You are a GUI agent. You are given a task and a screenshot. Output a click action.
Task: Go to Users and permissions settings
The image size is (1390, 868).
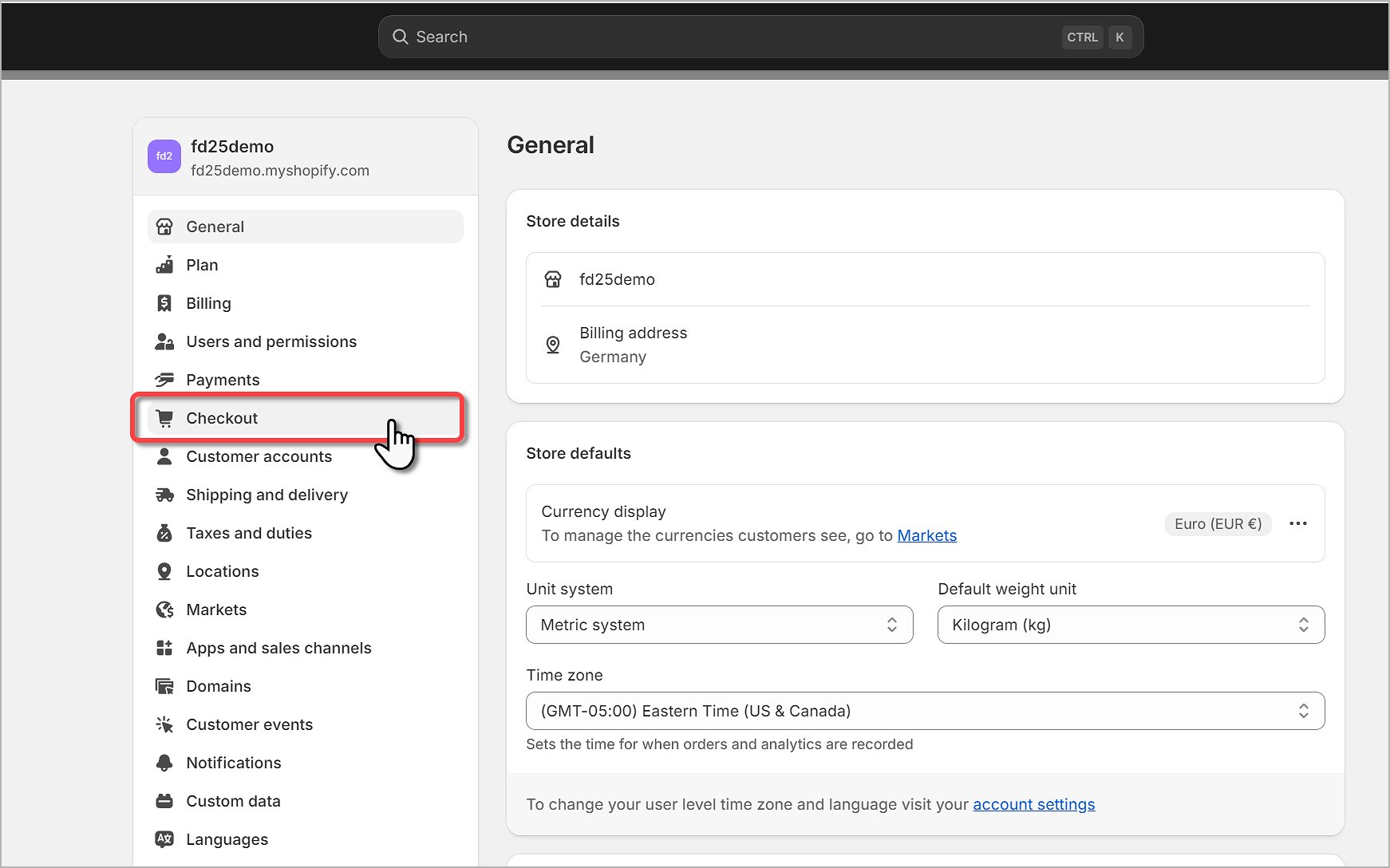pos(271,341)
